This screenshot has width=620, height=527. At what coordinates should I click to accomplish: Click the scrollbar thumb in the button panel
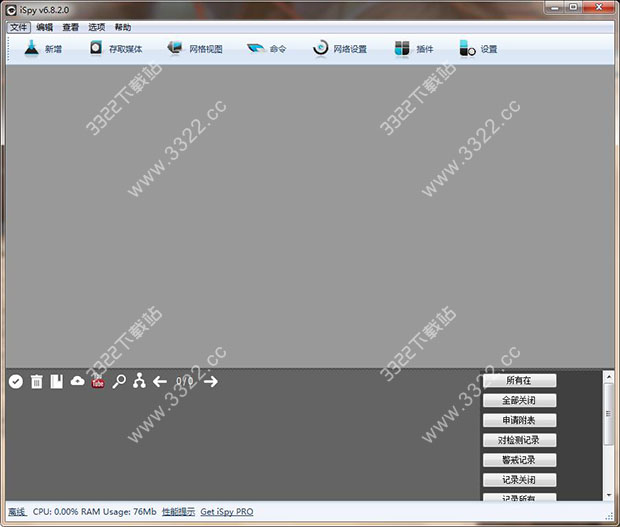[609, 414]
